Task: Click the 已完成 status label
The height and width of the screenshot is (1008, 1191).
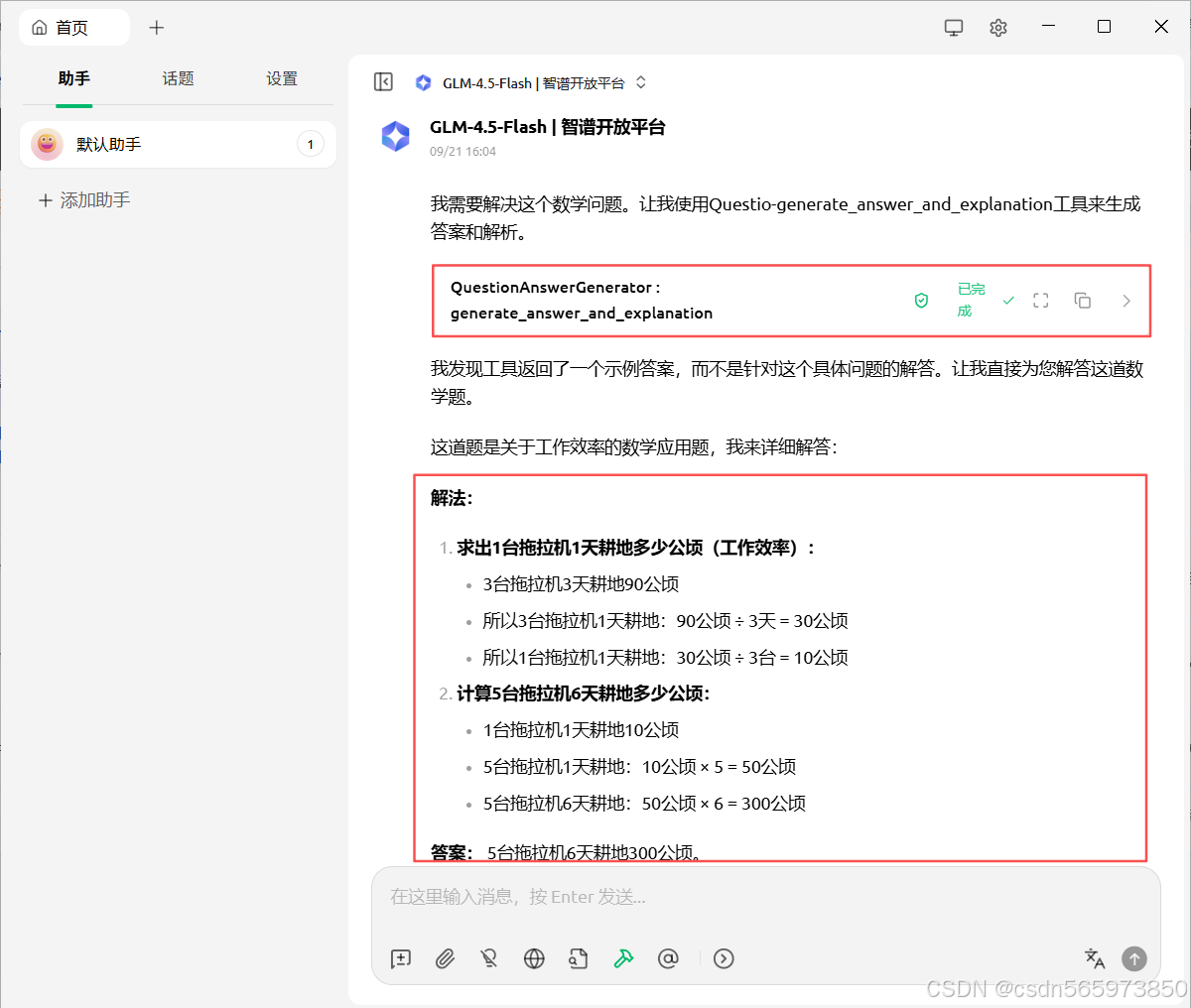Action: (971, 300)
